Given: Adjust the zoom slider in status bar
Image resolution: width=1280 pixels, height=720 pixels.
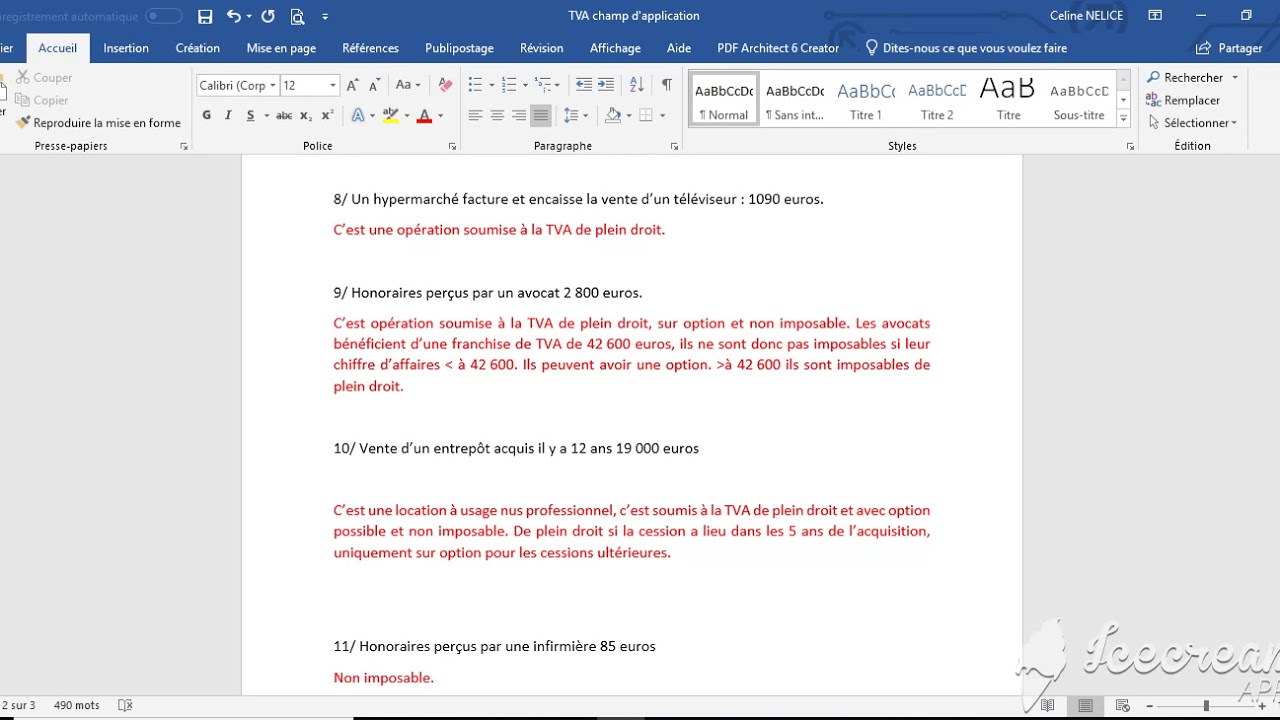Looking at the screenshot, I should [x=1206, y=705].
